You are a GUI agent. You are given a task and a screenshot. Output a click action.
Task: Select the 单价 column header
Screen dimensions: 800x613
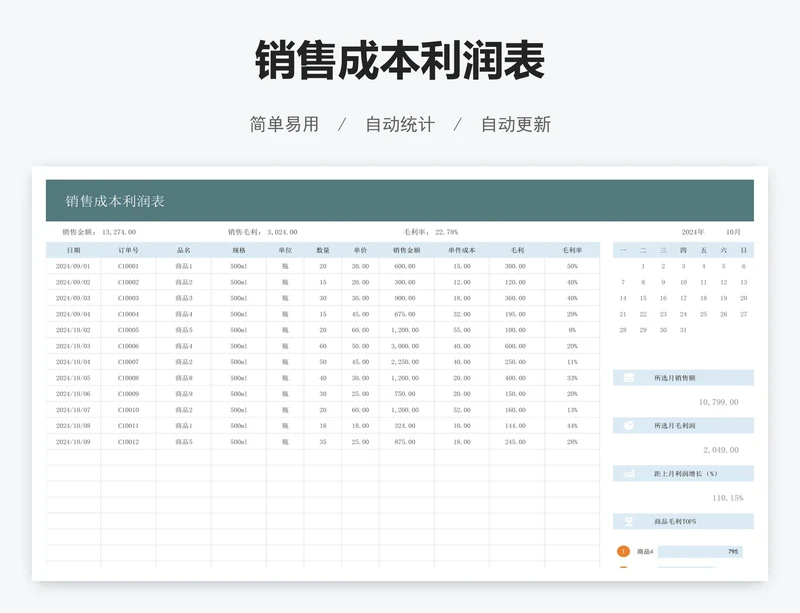[x=360, y=250]
